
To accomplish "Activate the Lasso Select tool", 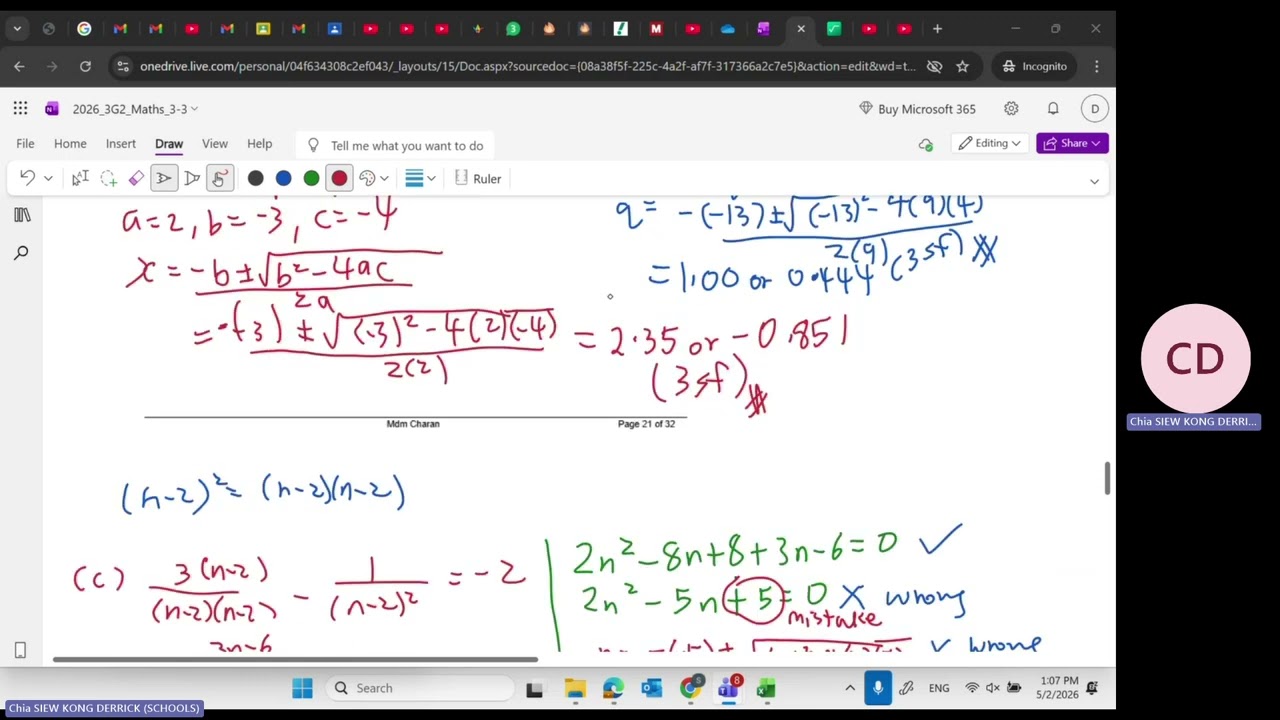I will [x=108, y=178].
